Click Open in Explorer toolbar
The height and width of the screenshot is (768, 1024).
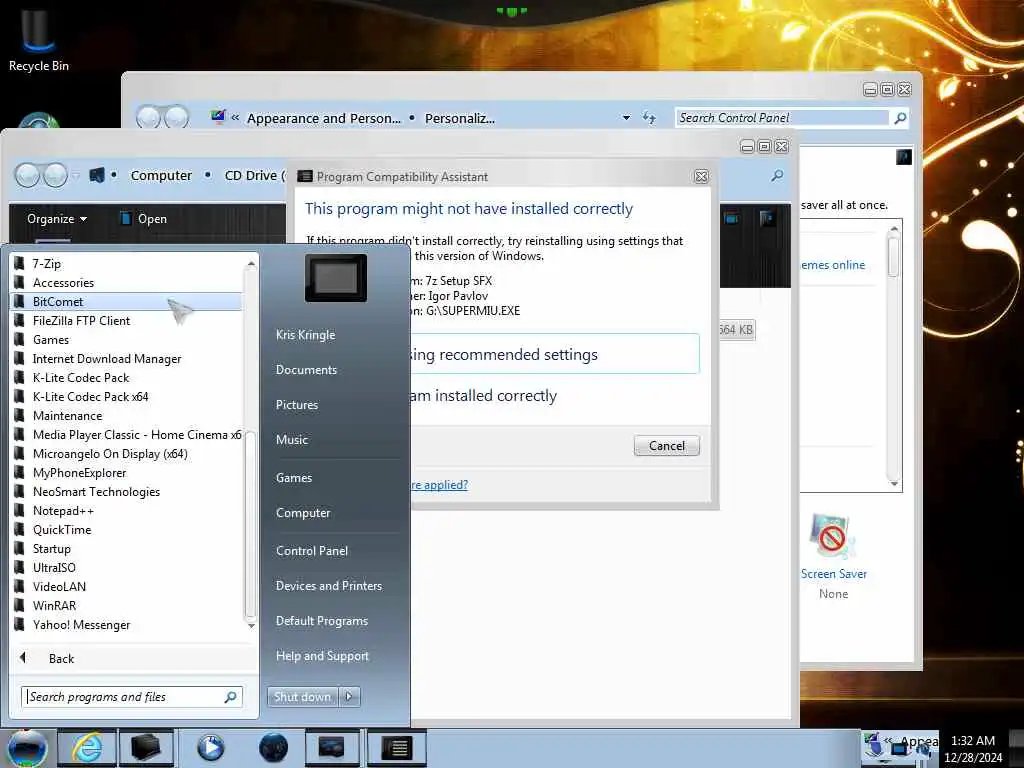click(144, 219)
